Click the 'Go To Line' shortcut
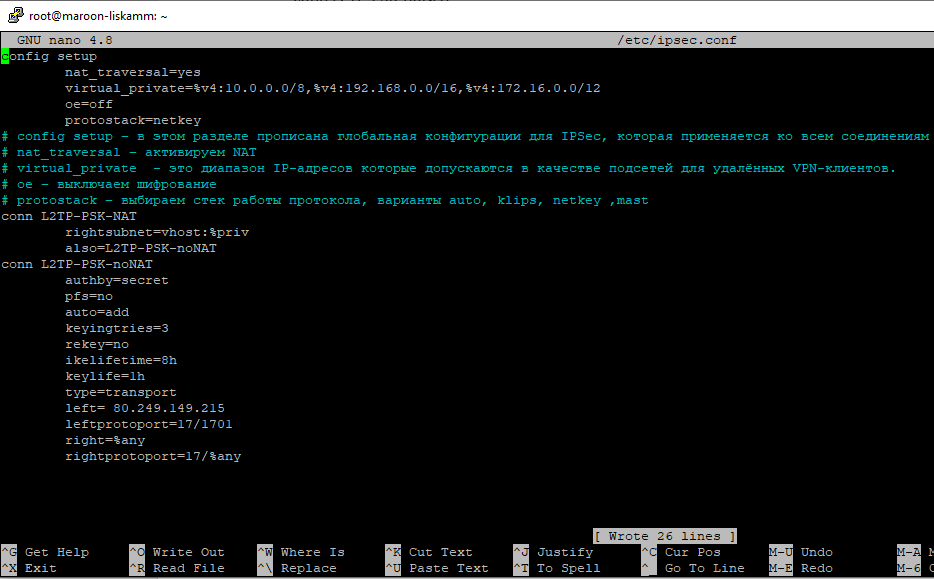 (x=693, y=569)
